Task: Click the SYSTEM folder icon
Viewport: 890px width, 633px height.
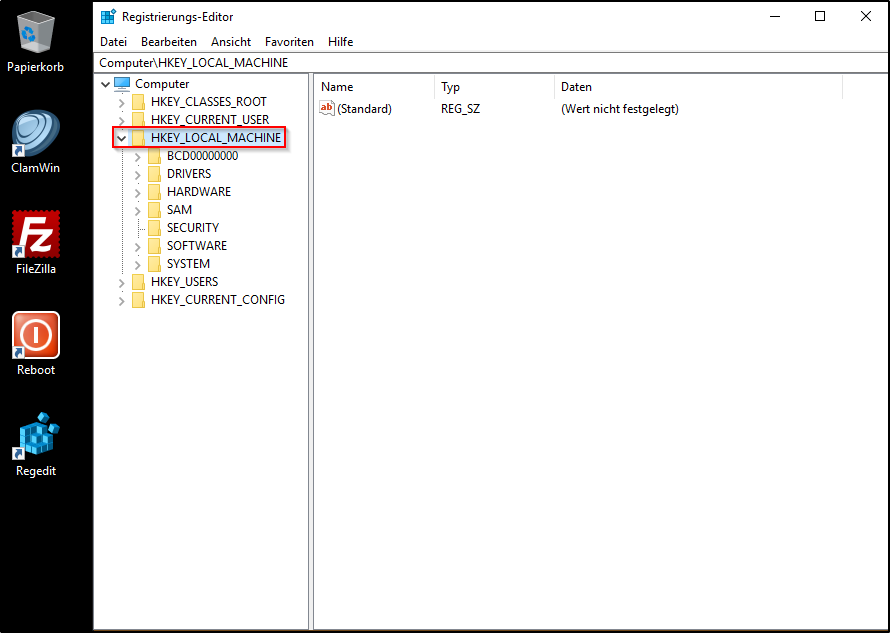Action: pyautogui.click(x=154, y=265)
